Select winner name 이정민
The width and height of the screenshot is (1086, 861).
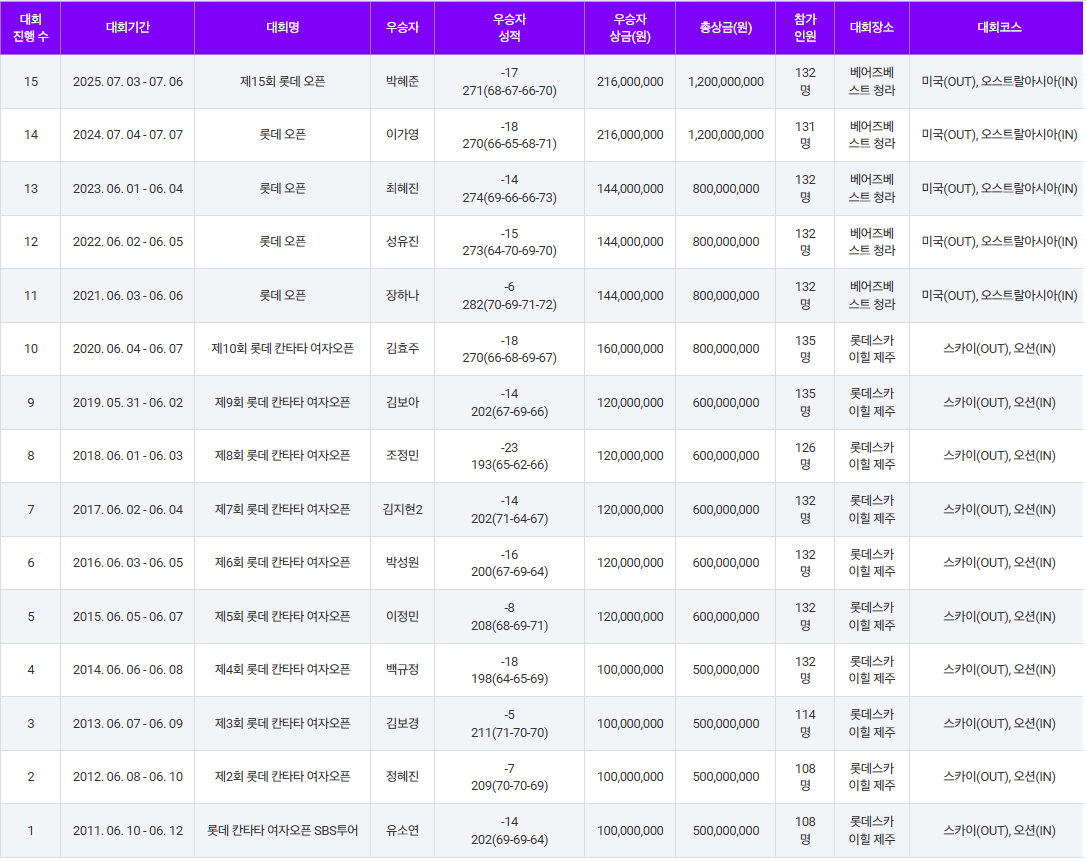coord(402,616)
